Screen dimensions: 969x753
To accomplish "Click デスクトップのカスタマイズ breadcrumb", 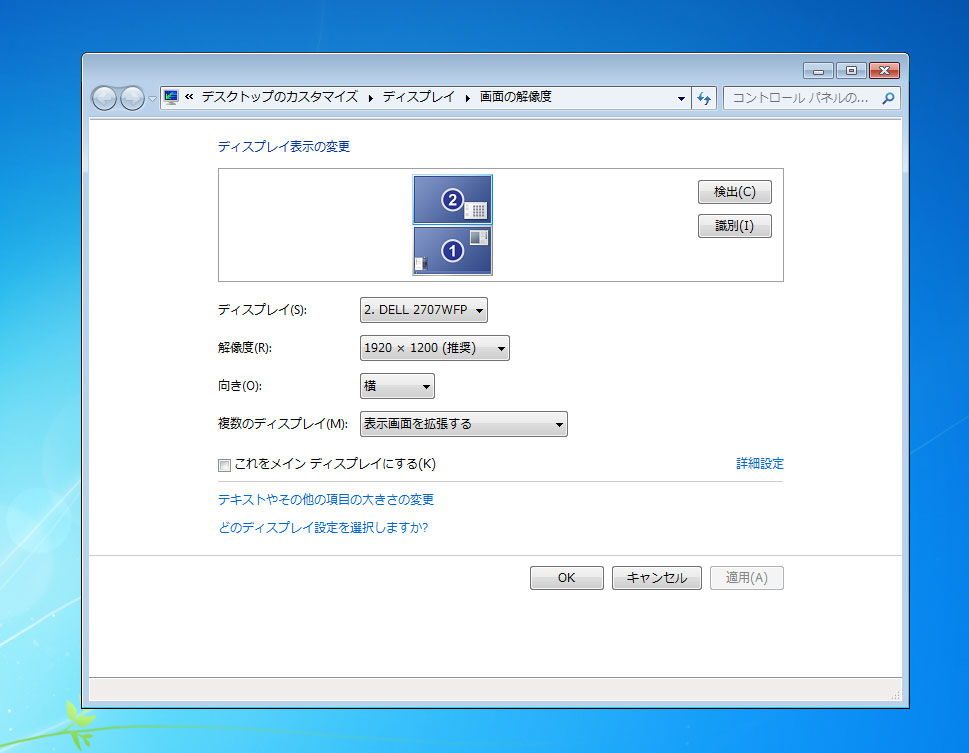I will click(x=279, y=97).
